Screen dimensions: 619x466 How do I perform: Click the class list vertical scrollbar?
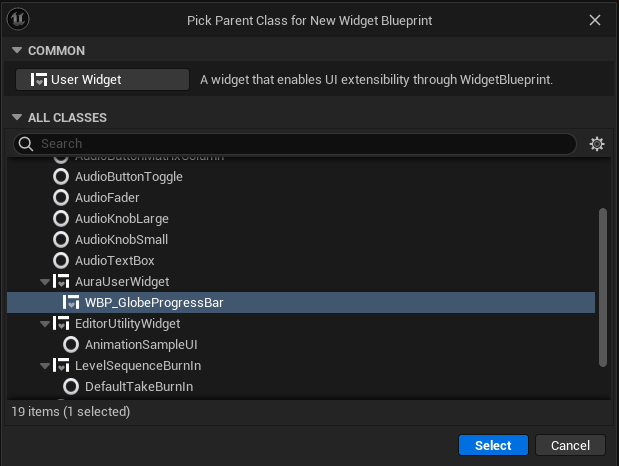click(601, 285)
